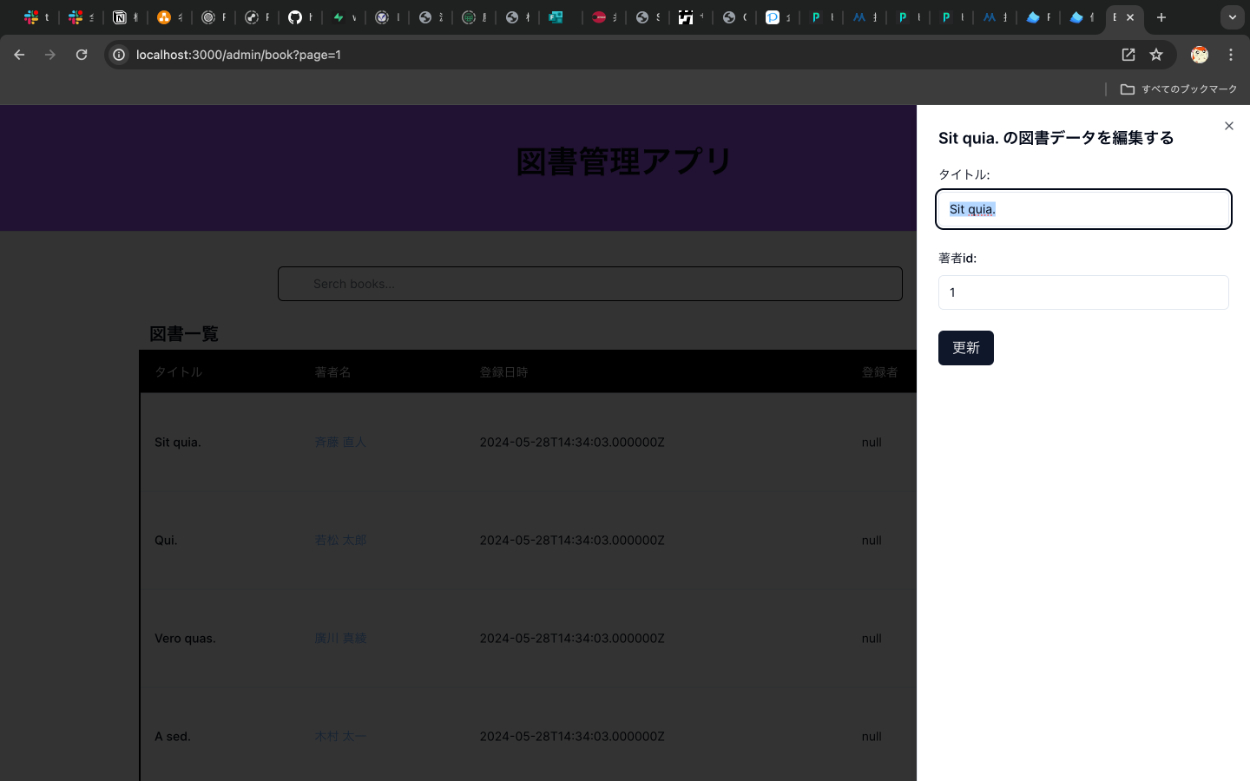1250x781 pixels.
Task: Close the book edit side panel
Action: (1229, 126)
